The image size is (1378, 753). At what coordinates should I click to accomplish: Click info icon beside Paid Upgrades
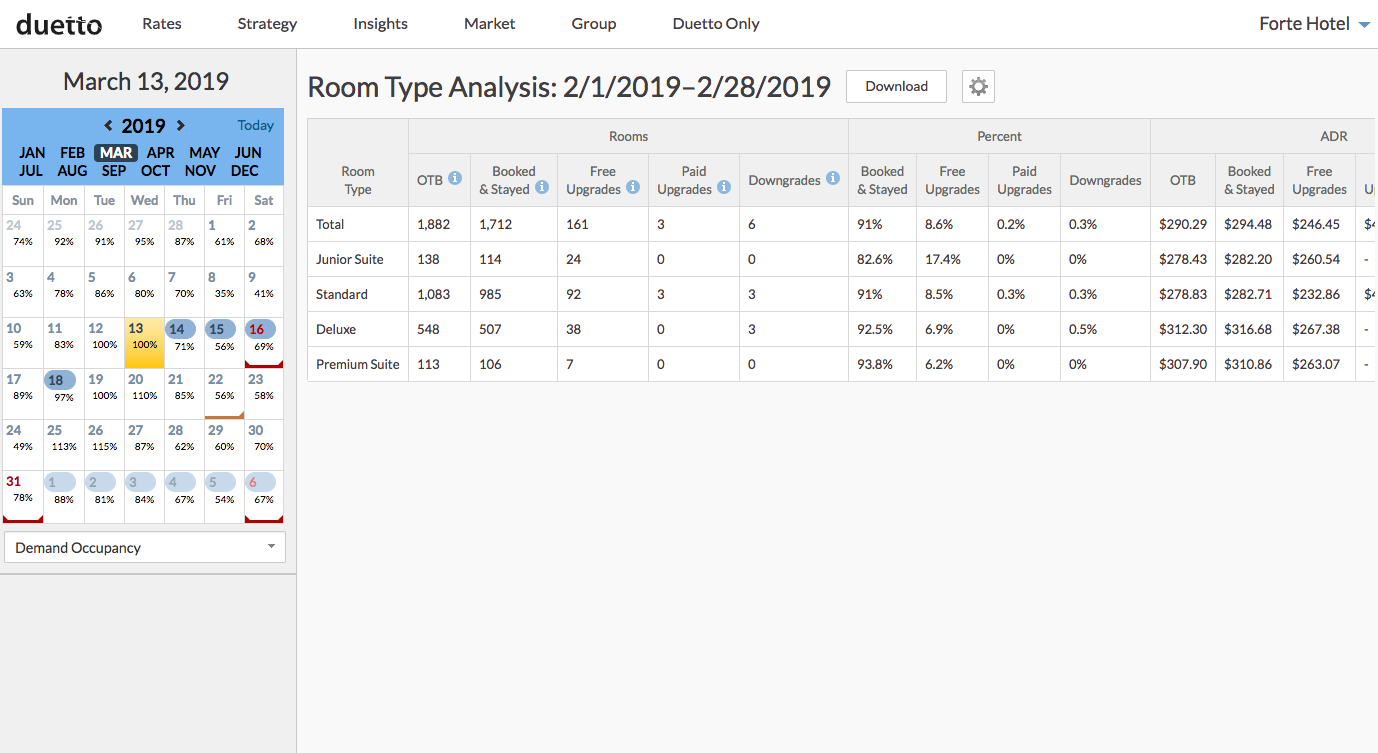click(724, 188)
